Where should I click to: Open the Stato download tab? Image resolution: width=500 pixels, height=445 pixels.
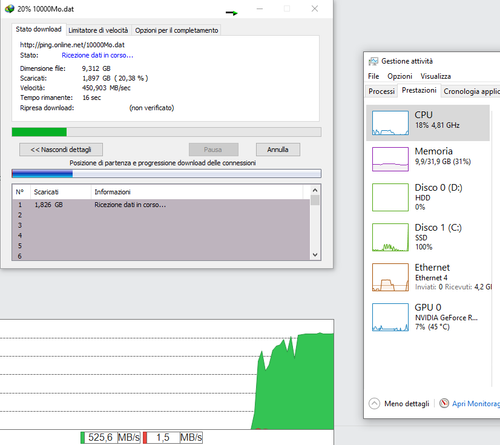[39, 29]
